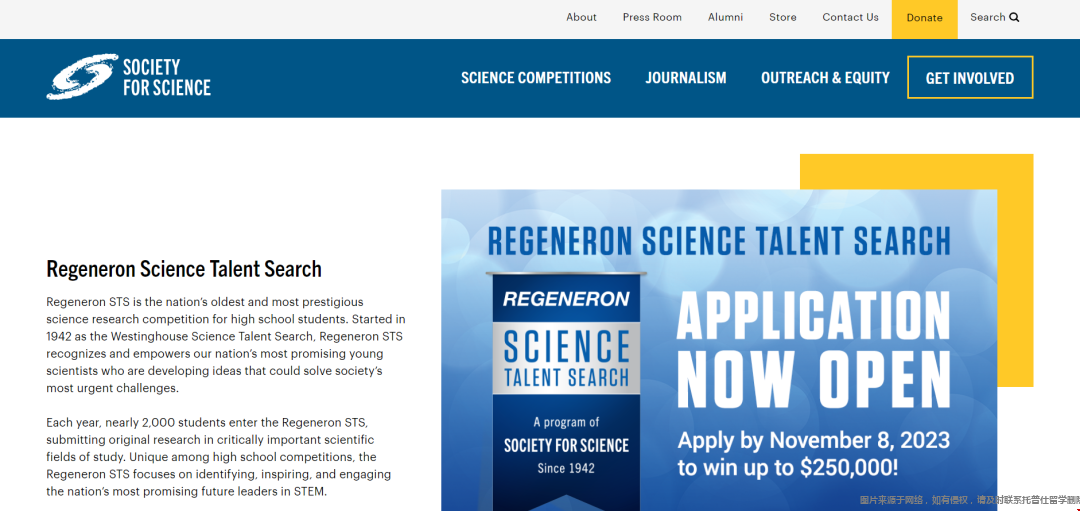Click the Get Involved button

coord(970,78)
